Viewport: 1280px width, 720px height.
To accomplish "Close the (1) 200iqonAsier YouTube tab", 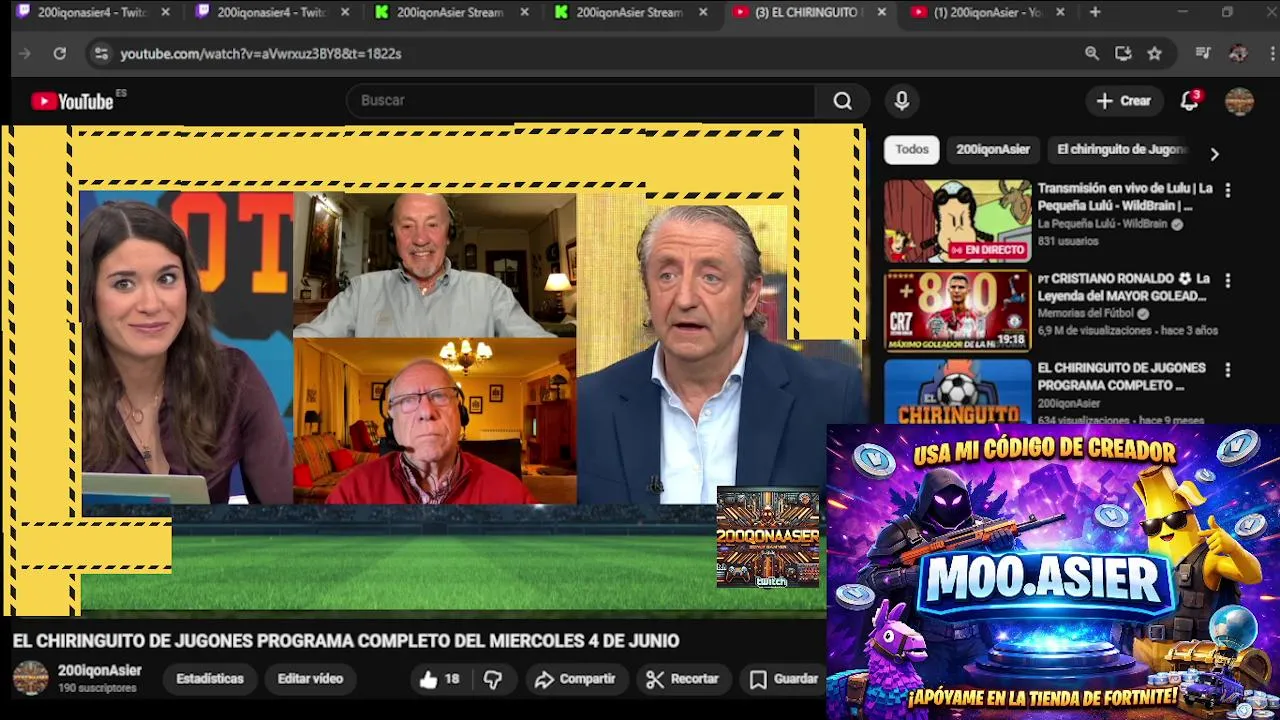I will tap(1060, 12).
